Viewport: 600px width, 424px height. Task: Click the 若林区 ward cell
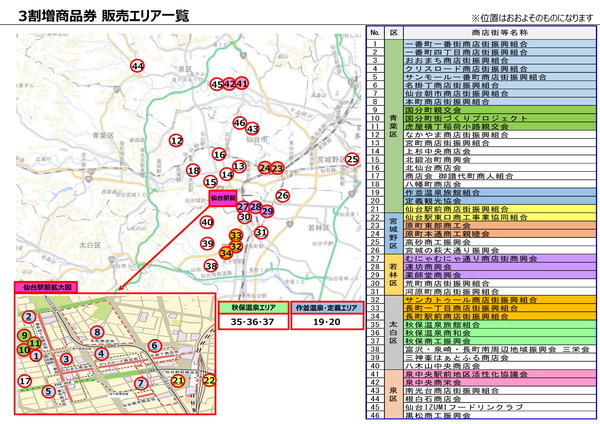(x=394, y=275)
